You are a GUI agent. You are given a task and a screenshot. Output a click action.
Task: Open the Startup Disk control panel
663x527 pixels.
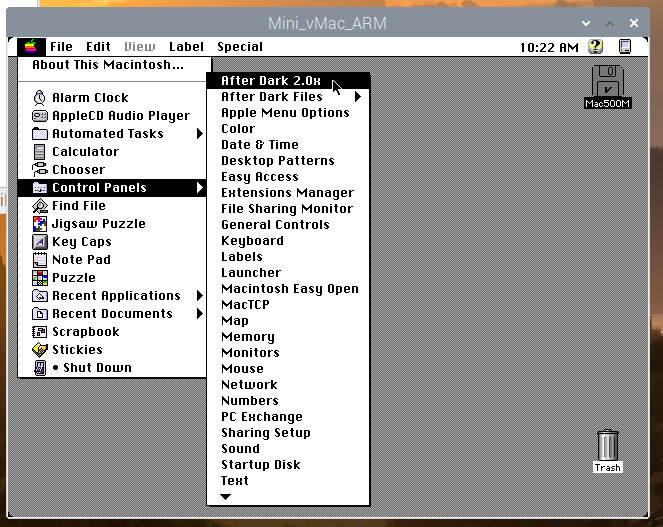click(288, 465)
